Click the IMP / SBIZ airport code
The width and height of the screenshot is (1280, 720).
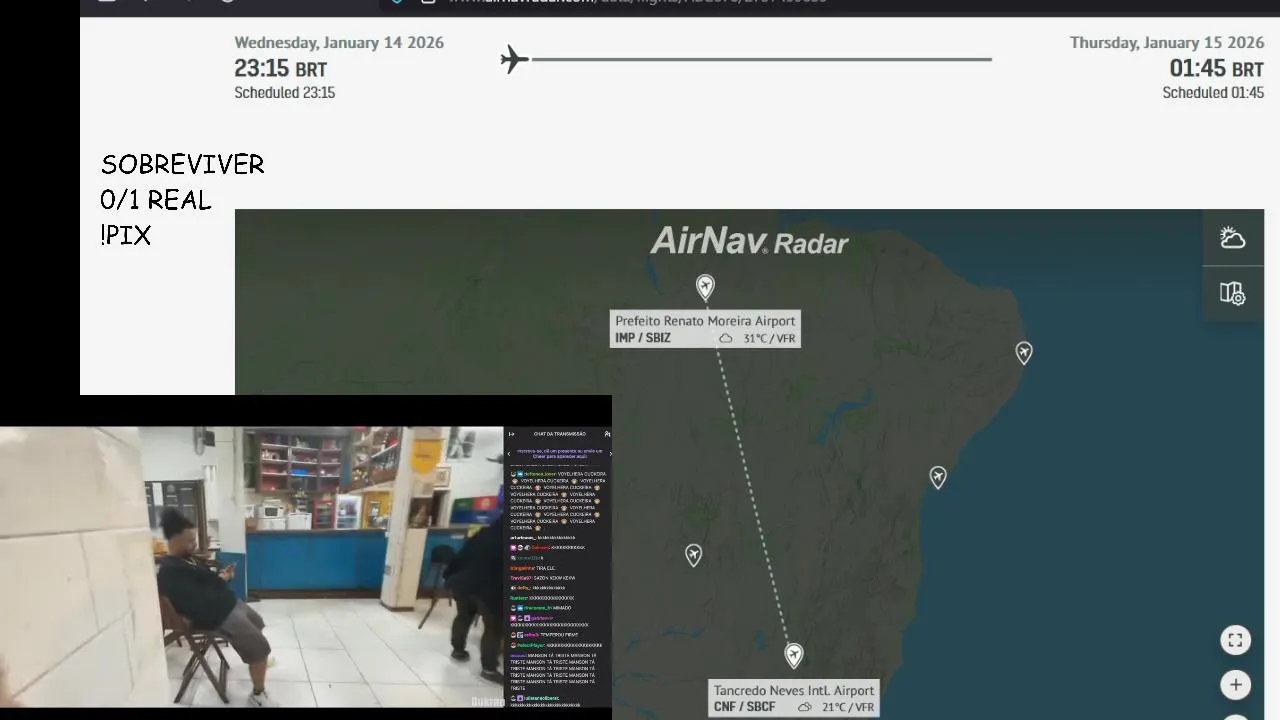(x=643, y=338)
